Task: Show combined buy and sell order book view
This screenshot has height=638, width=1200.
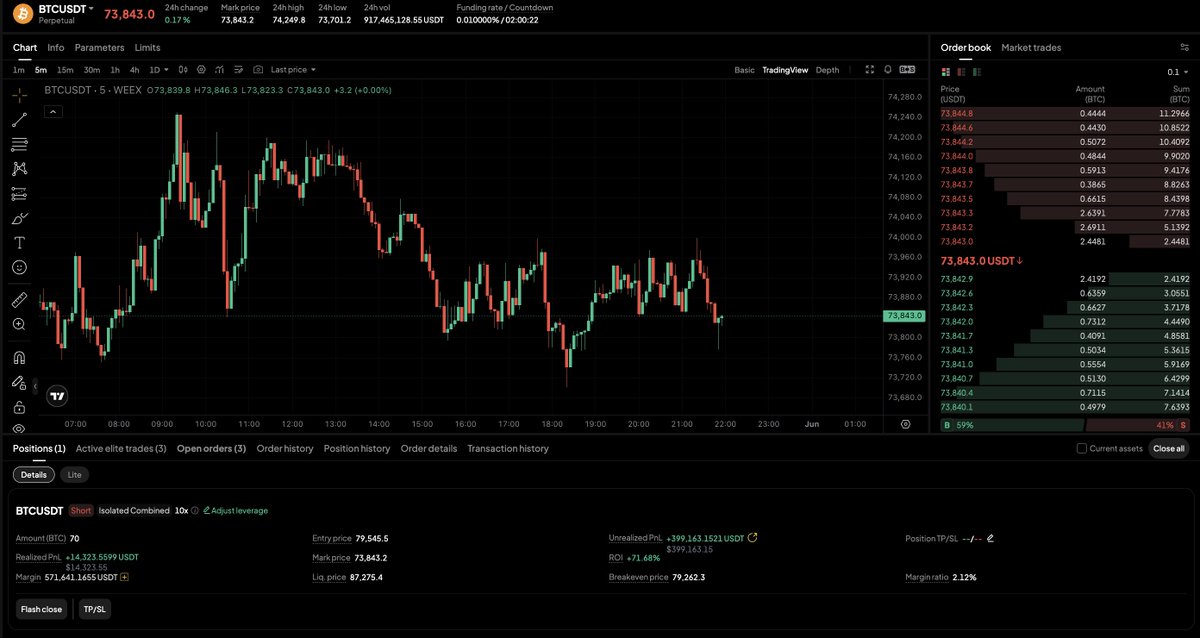Action: (948, 72)
